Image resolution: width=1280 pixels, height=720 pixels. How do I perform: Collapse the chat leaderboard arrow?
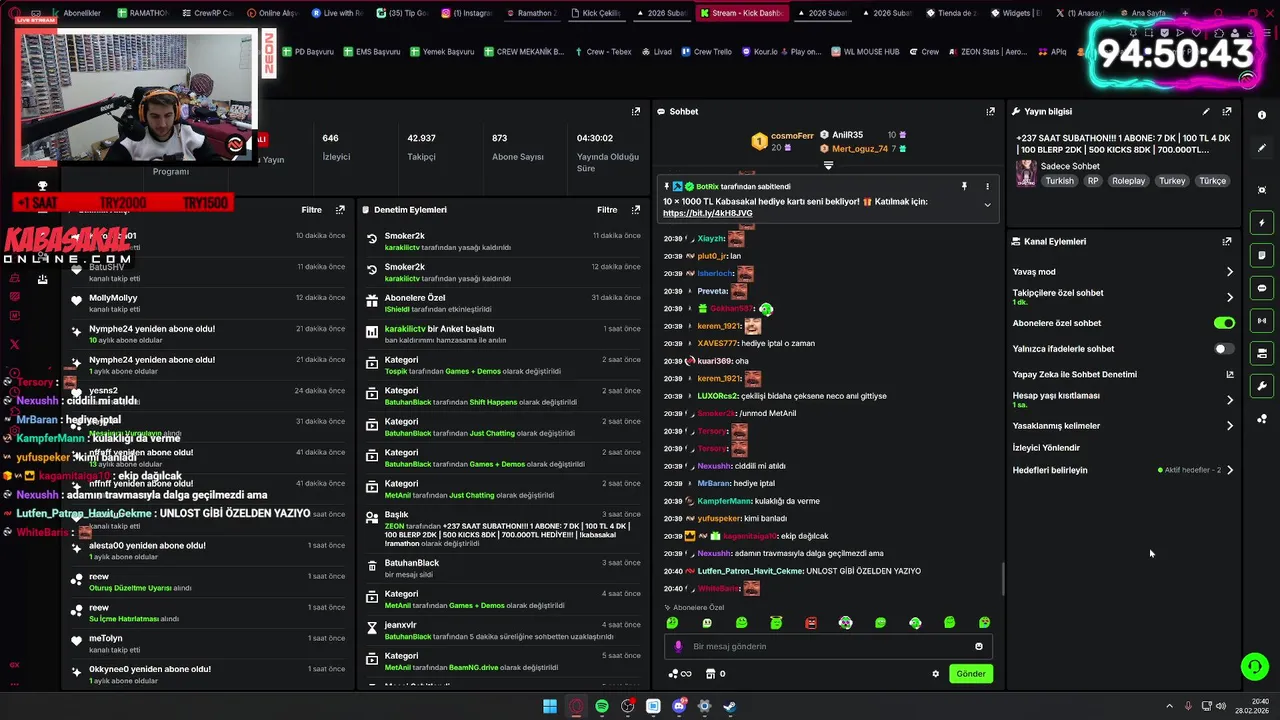828,165
